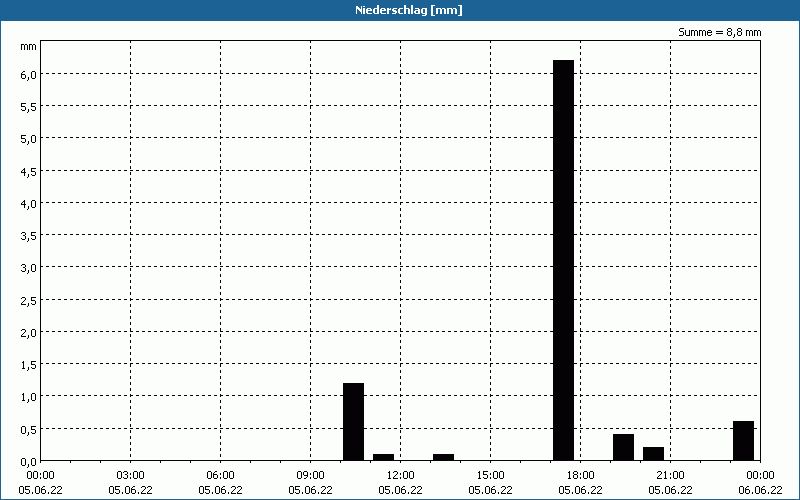Click the '05.06.22' date under 18:00

tap(581, 490)
